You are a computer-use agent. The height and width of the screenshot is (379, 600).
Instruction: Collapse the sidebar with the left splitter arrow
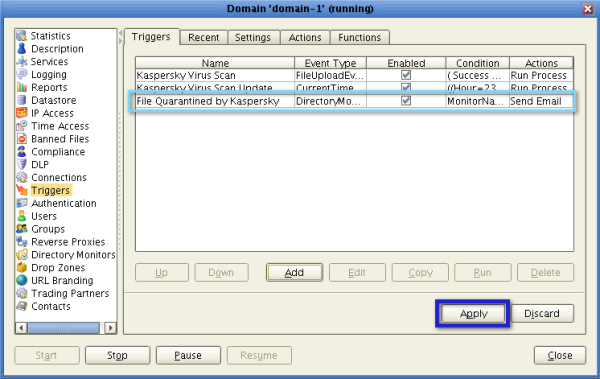pyautogui.click(x=121, y=34)
